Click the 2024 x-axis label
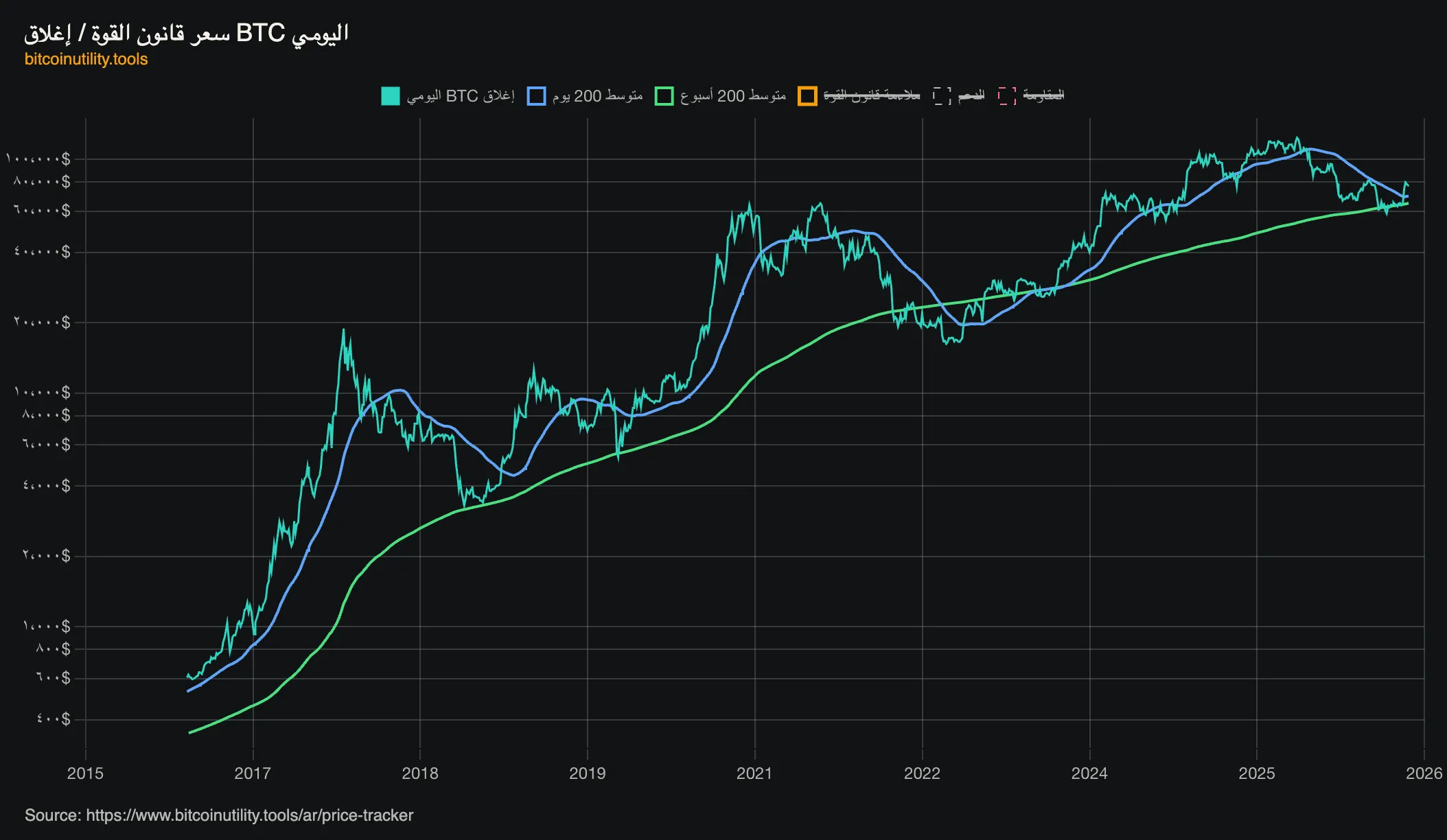Image resolution: width=1447 pixels, height=840 pixels. tap(1089, 773)
